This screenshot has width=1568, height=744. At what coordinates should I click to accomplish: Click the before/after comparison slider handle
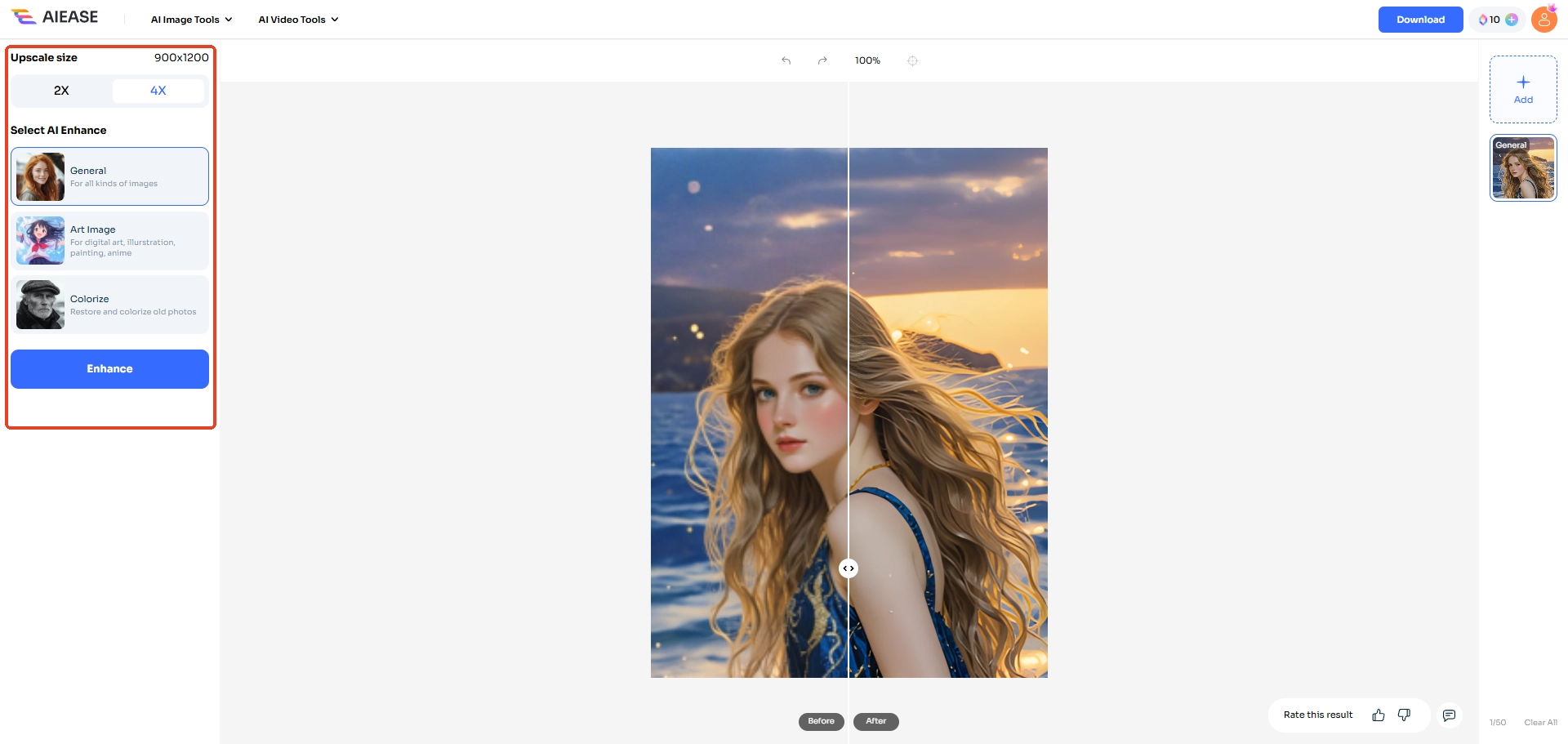click(x=849, y=568)
